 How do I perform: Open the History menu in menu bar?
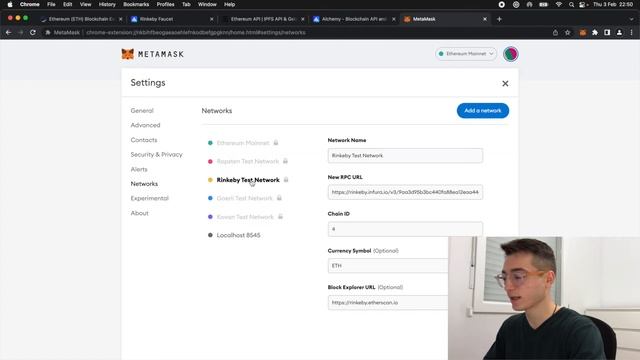pos(107,4)
